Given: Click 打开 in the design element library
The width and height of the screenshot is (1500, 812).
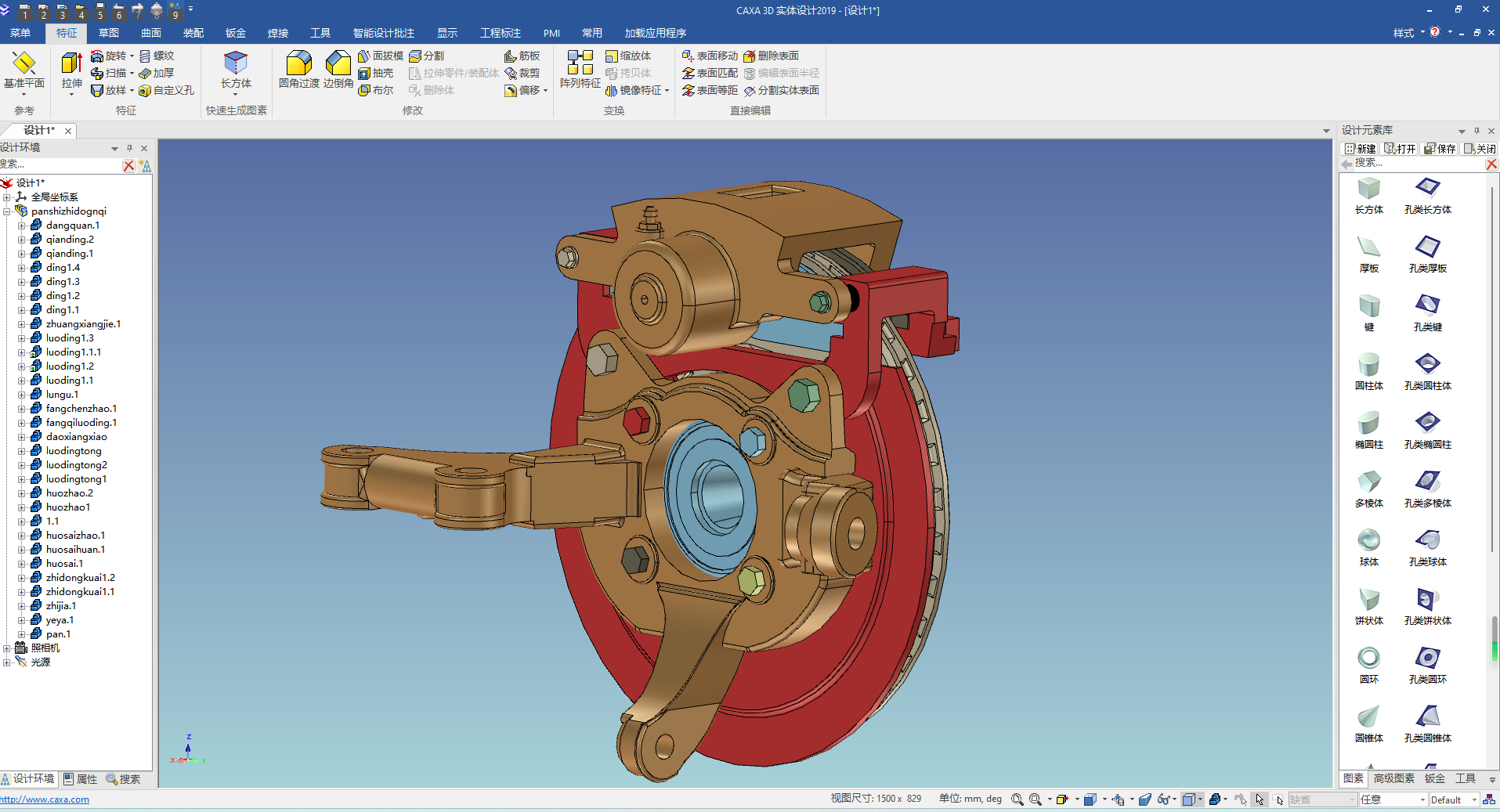Looking at the screenshot, I should pyautogui.click(x=1401, y=149).
